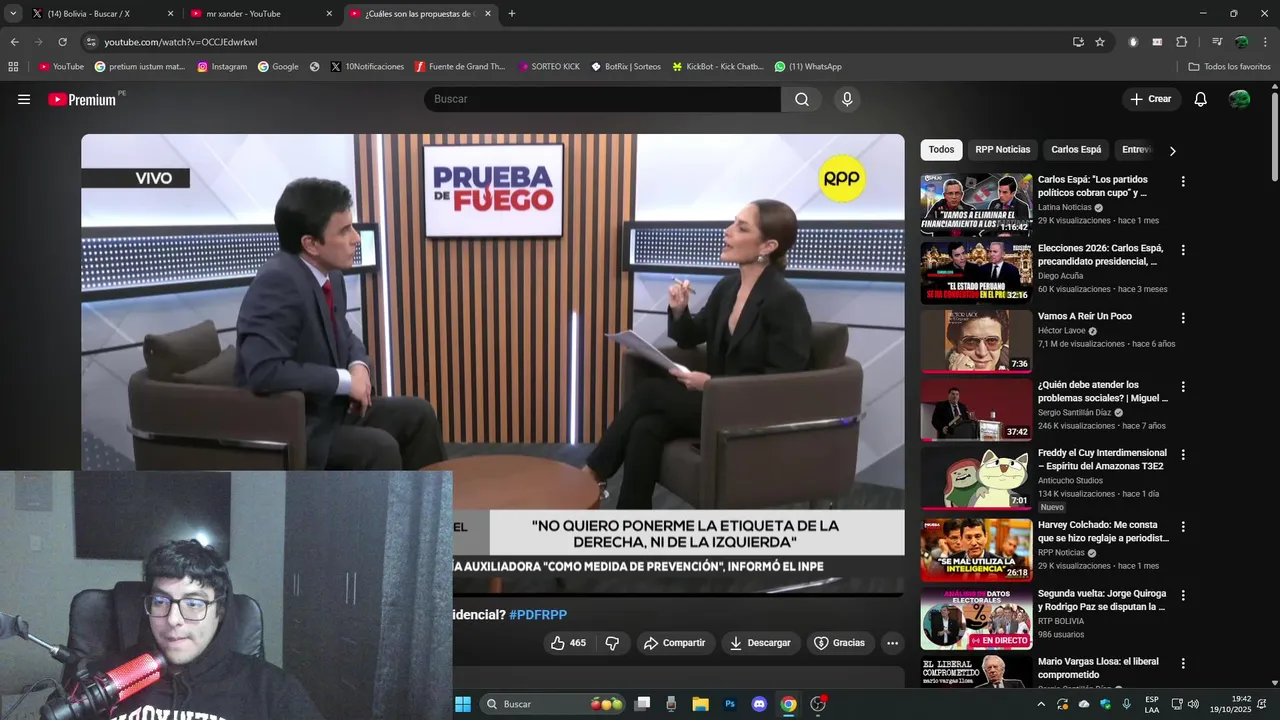Open the Windows Start menu
Screen dimensions: 1280x720
463,704
